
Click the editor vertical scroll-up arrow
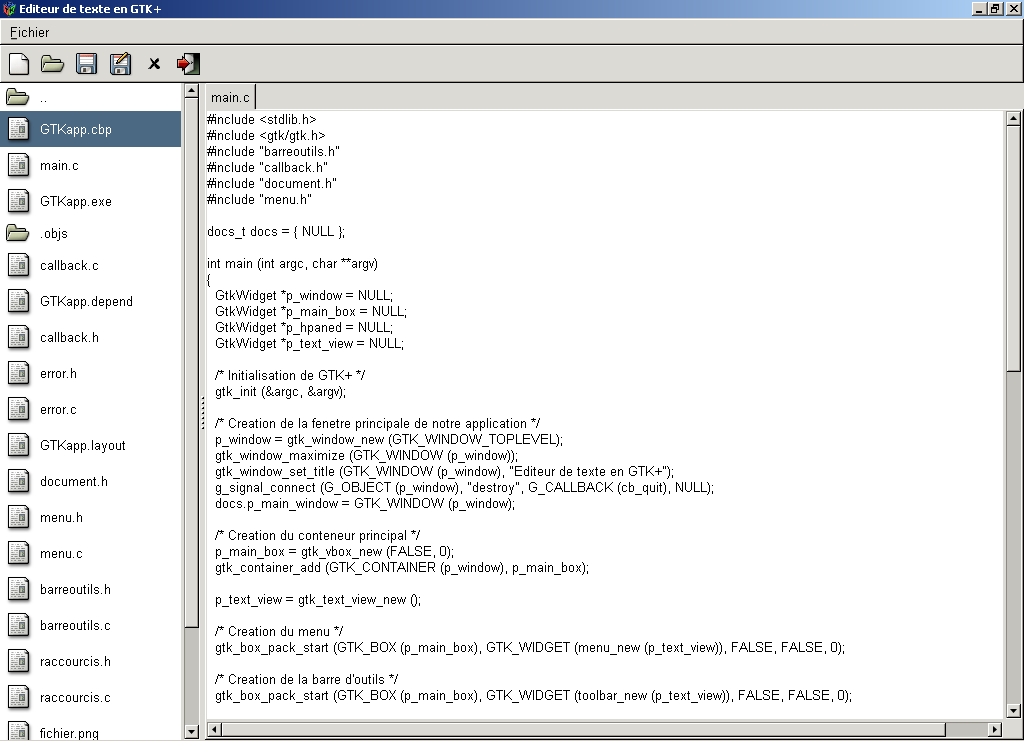1013,118
